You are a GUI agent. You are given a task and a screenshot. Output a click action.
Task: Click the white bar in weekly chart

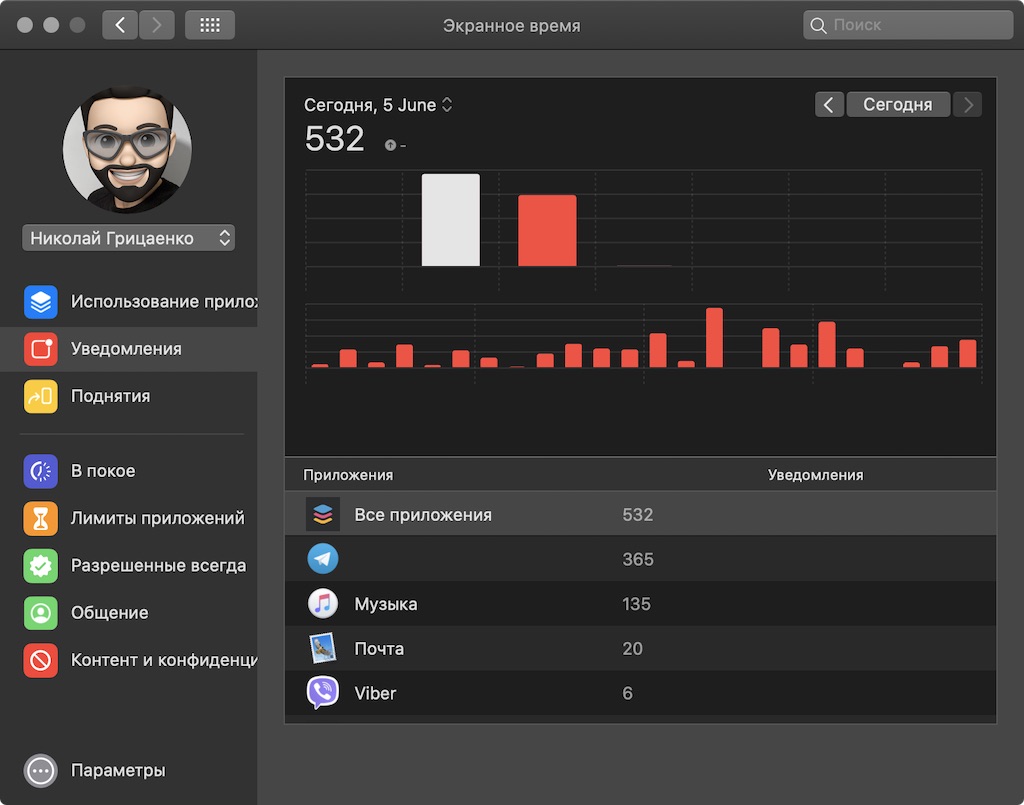click(x=451, y=219)
